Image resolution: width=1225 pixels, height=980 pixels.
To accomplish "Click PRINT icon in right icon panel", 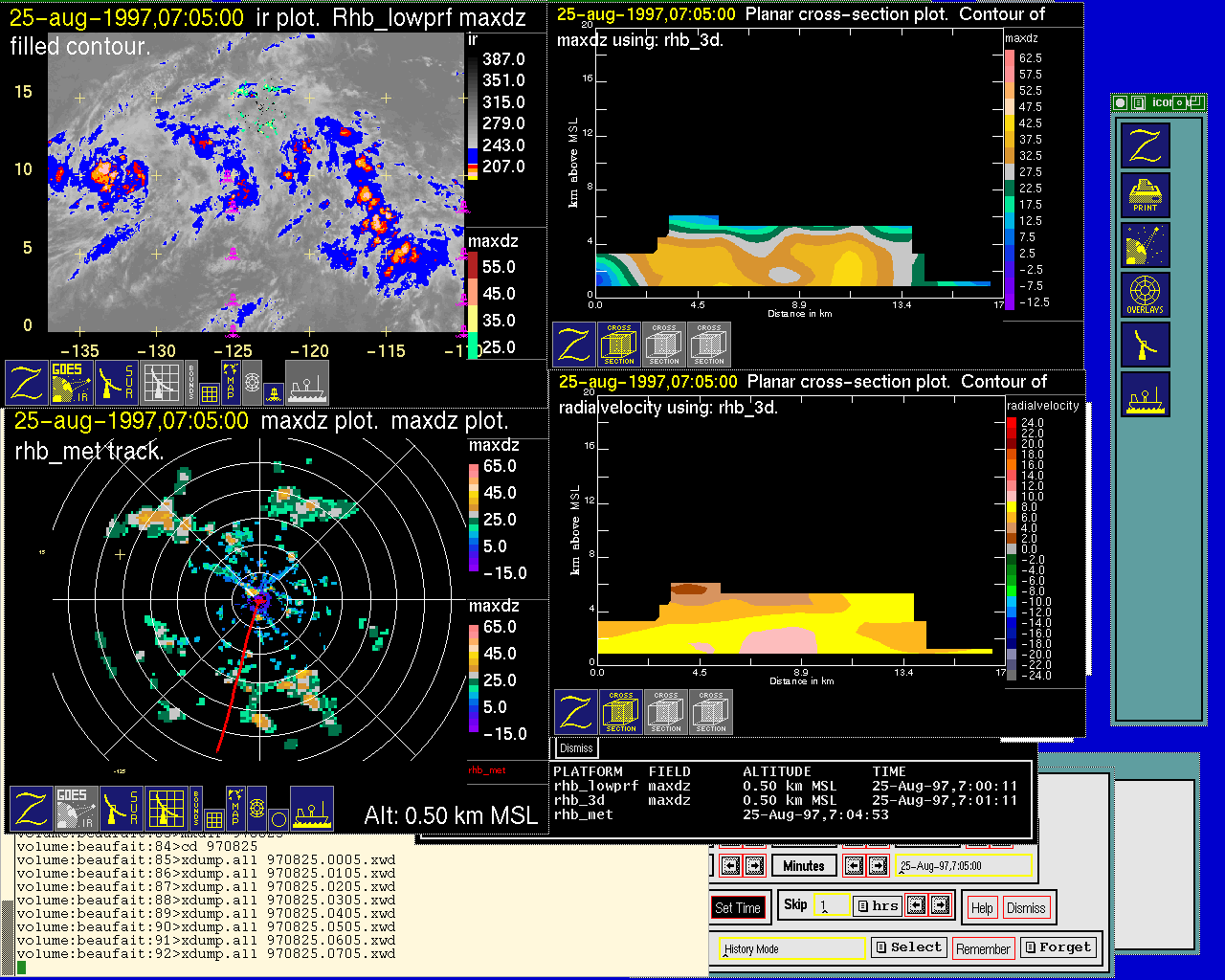I will pyautogui.click(x=1146, y=195).
